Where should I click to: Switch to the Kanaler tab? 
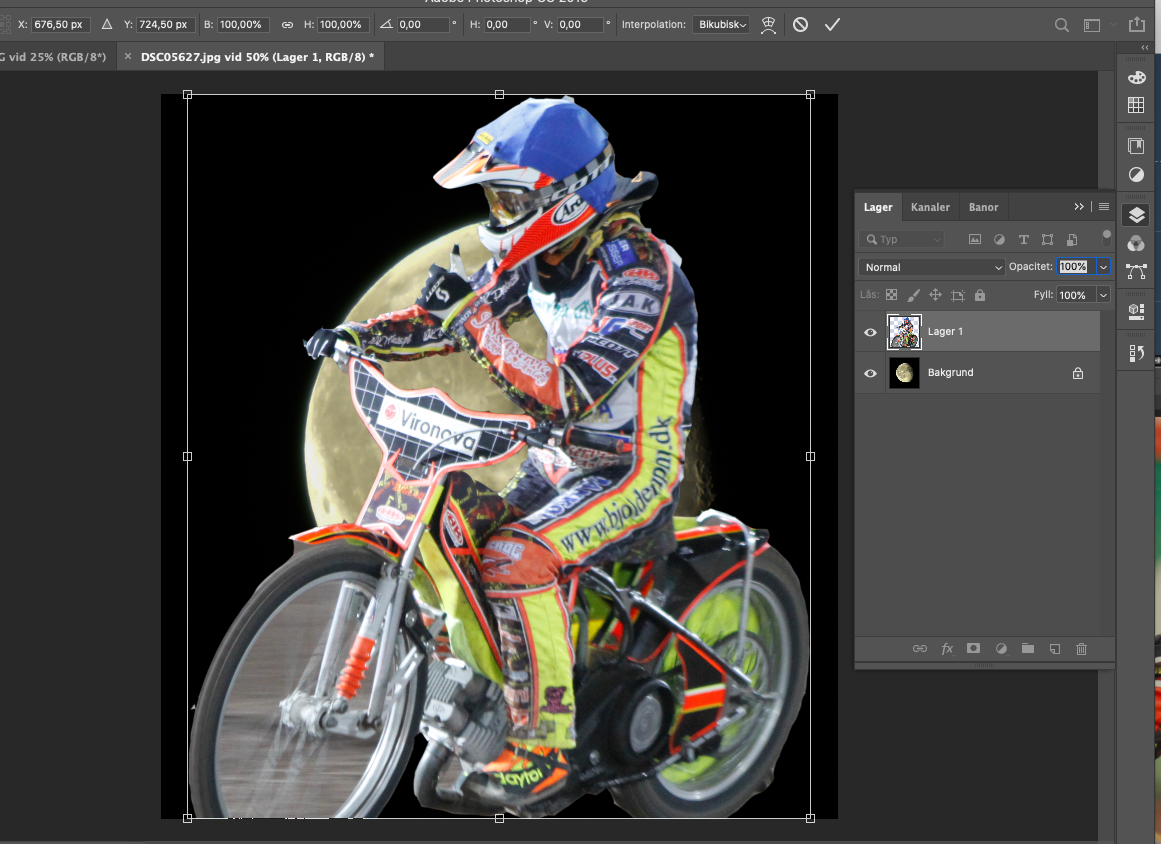click(930, 207)
